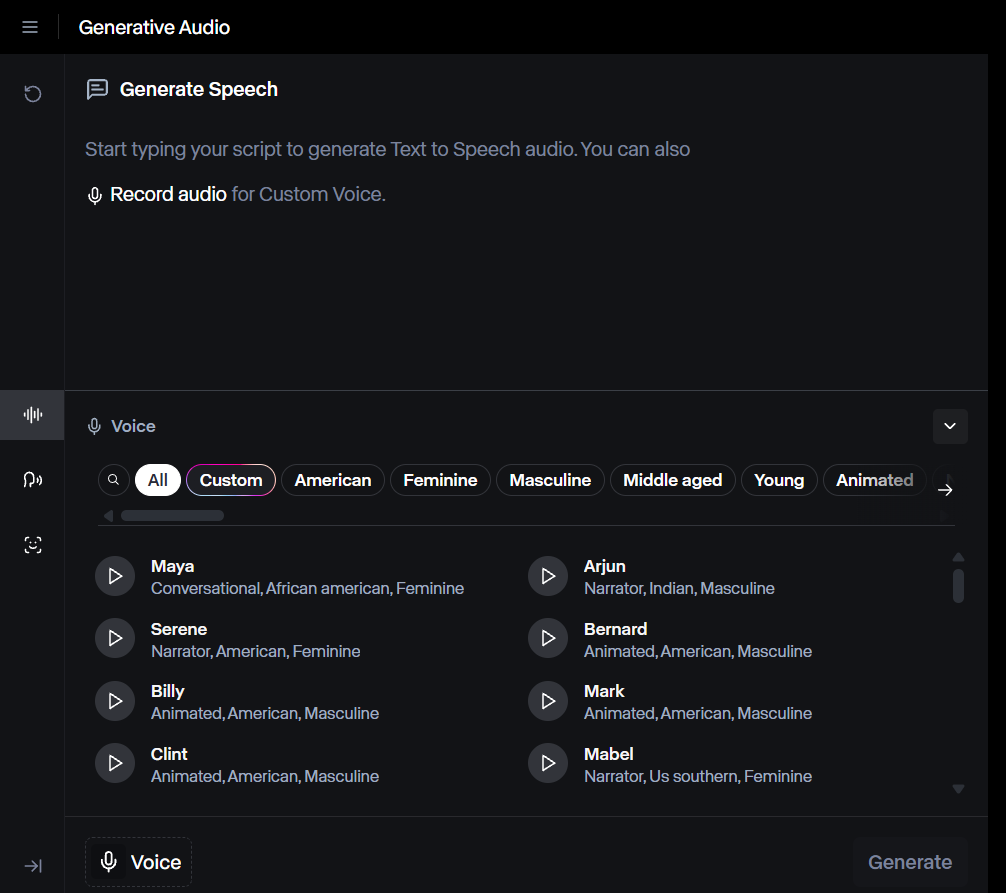This screenshot has height=893, width=1006.
Task: Play the Mabel voice preview
Action: [547, 764]
